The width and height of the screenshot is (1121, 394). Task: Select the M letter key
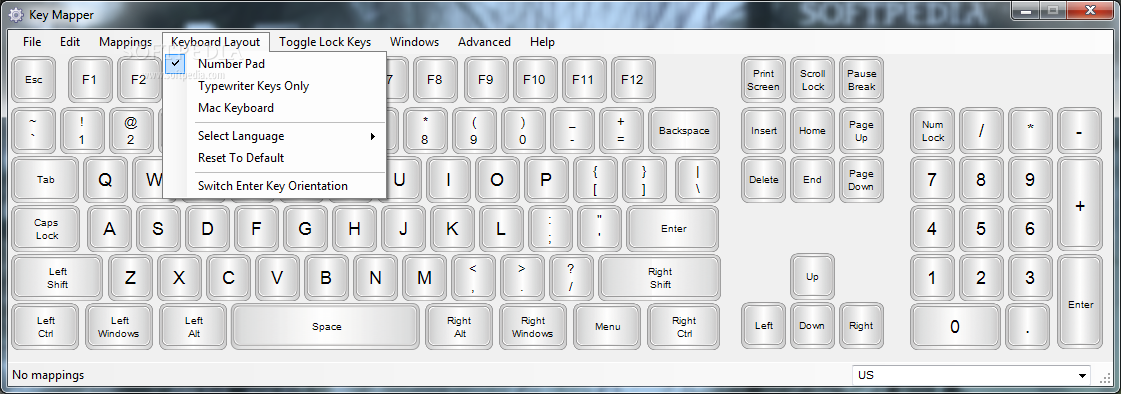425,277
